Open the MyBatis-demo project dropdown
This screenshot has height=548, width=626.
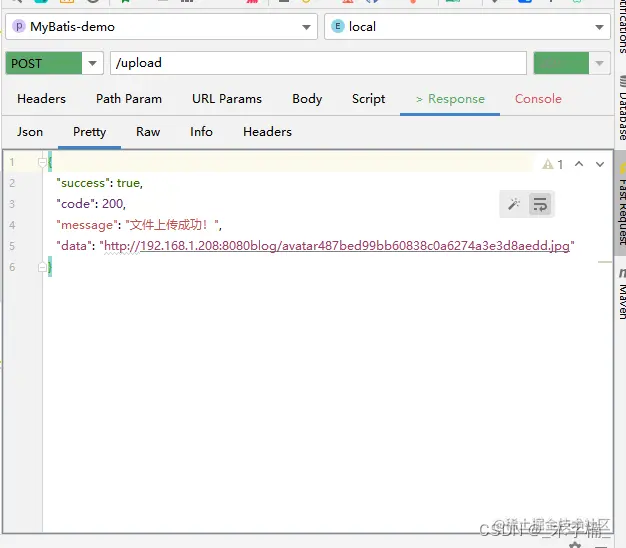161,27
